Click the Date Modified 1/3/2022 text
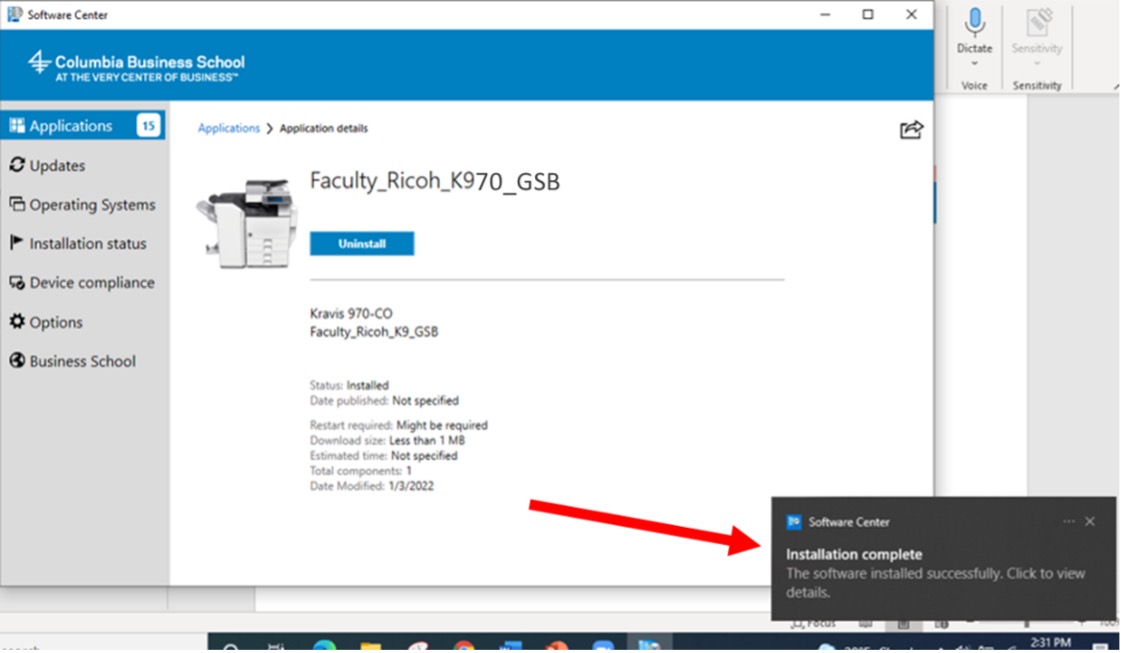The height and width of the screenshot is (653, 1124). point(371,486)
